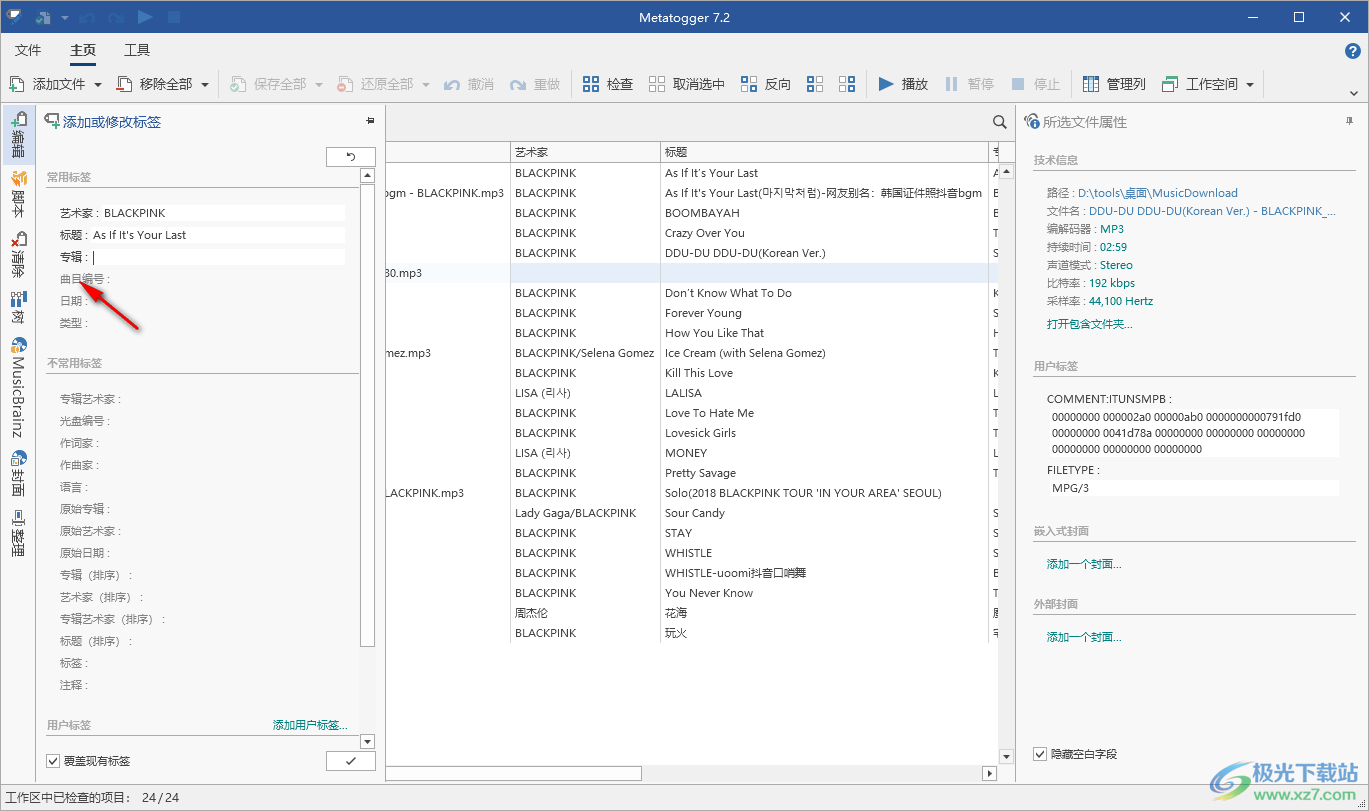Click the Play (播放) toolbar button
This screenshot has height=811, width=1369.
pos(903,84)
